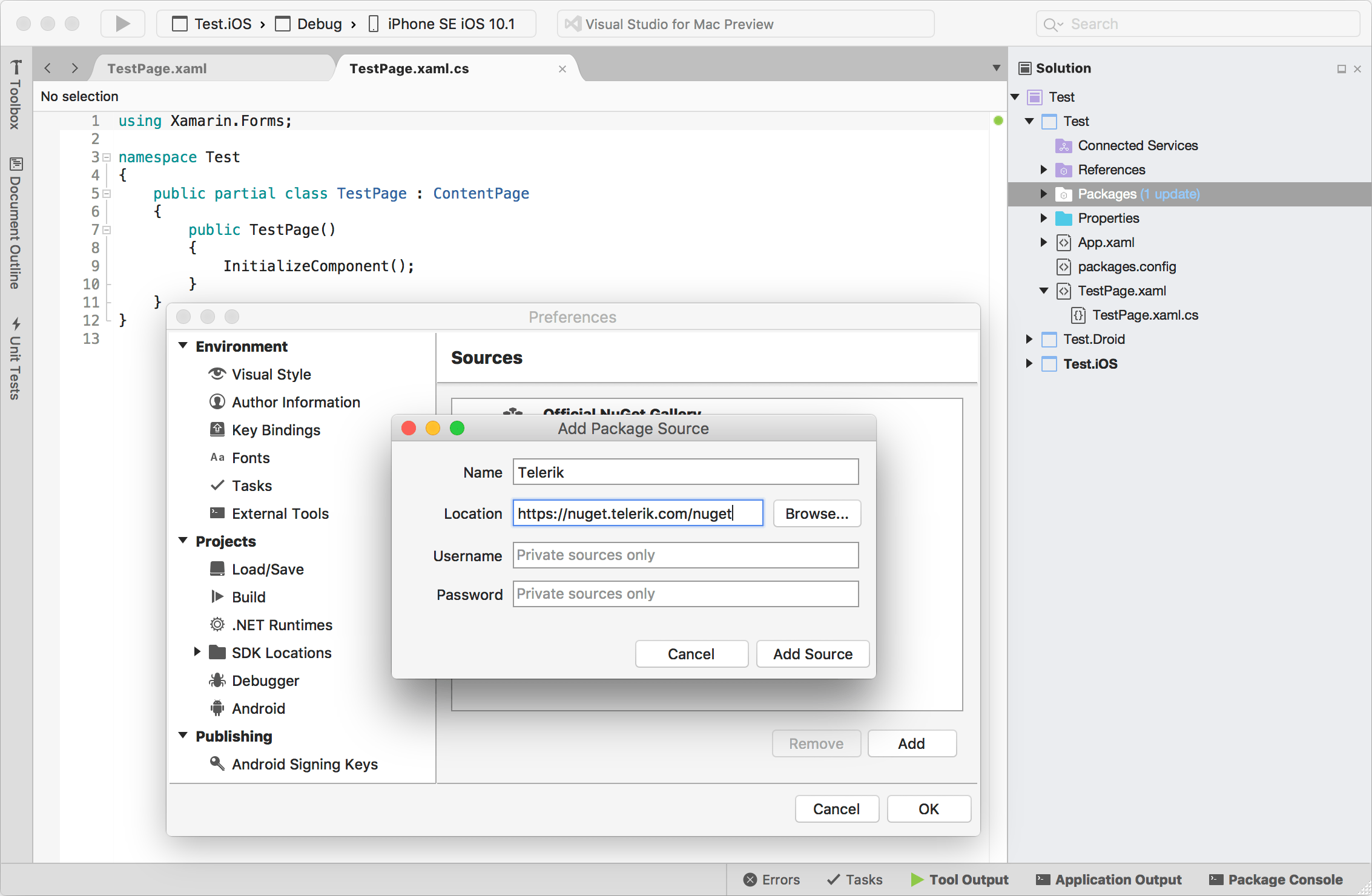The width and height of the screenshot is (1372, 896).
Task: Choose the Test.iOS project selector
Action: point(212,24)
